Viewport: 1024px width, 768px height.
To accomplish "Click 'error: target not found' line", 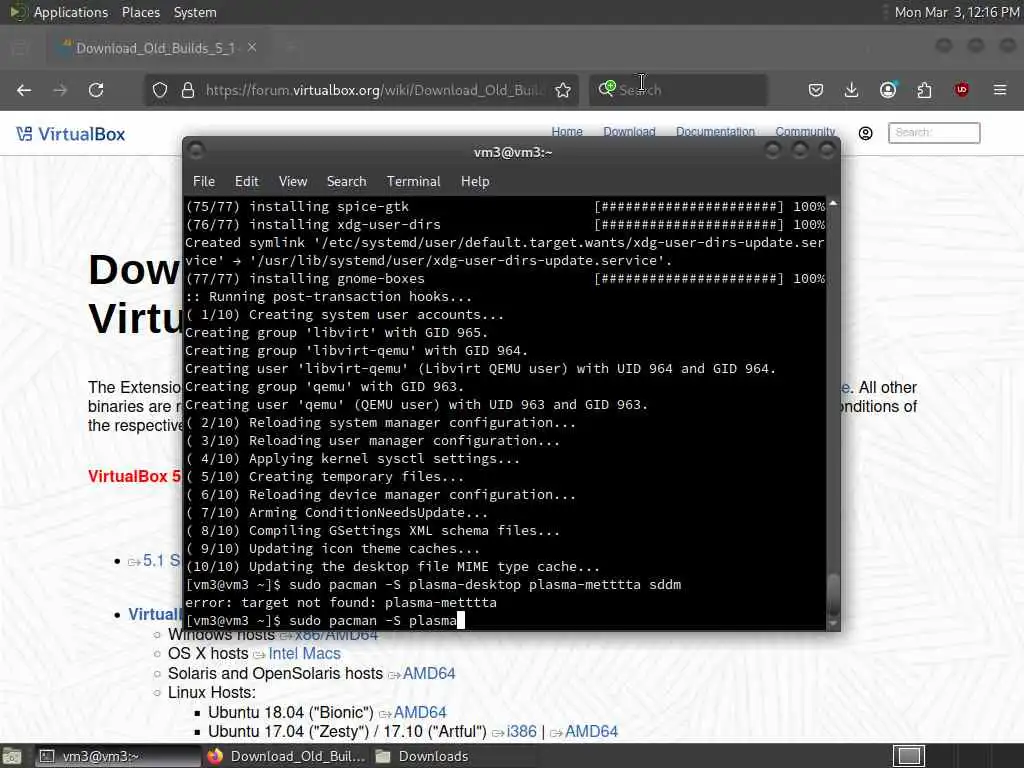I will coord(341,603).
